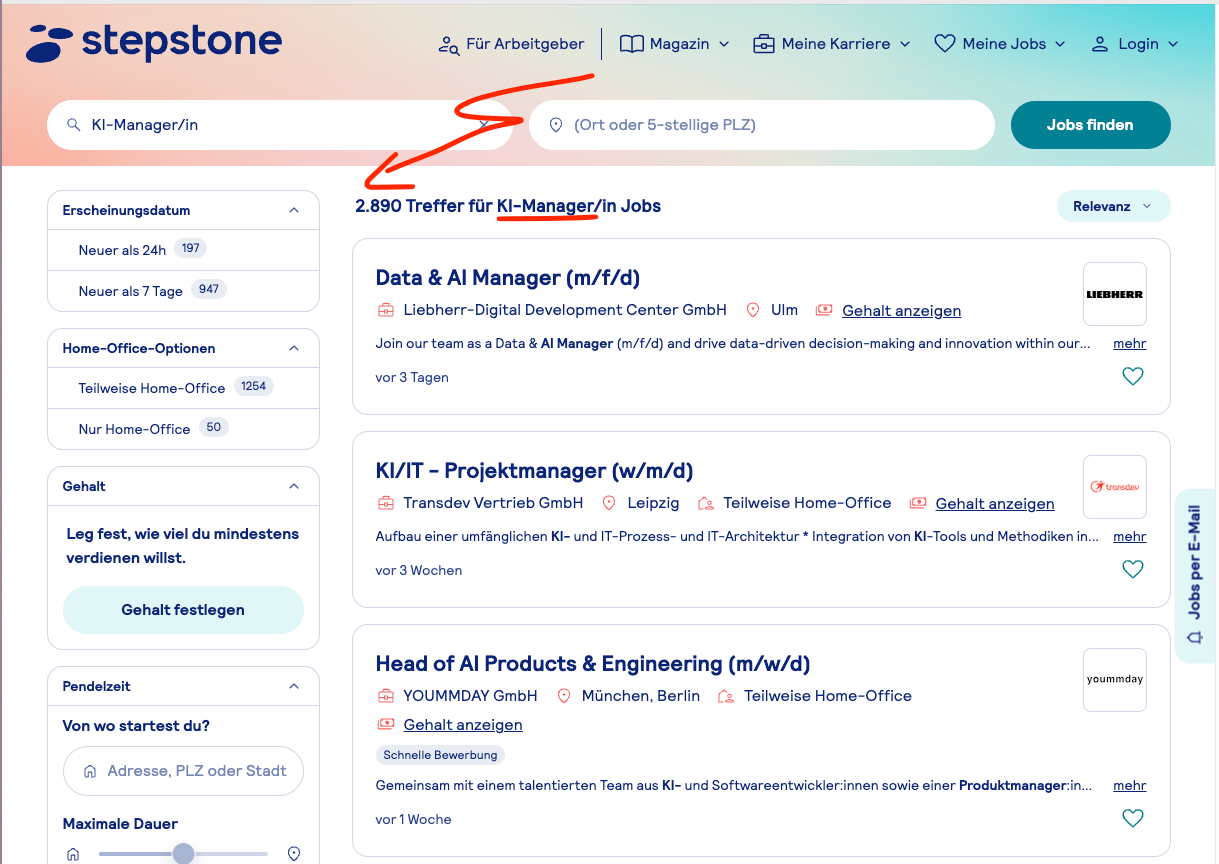
Task: Click the Ort oder PLZ location field
Action: 762,125
